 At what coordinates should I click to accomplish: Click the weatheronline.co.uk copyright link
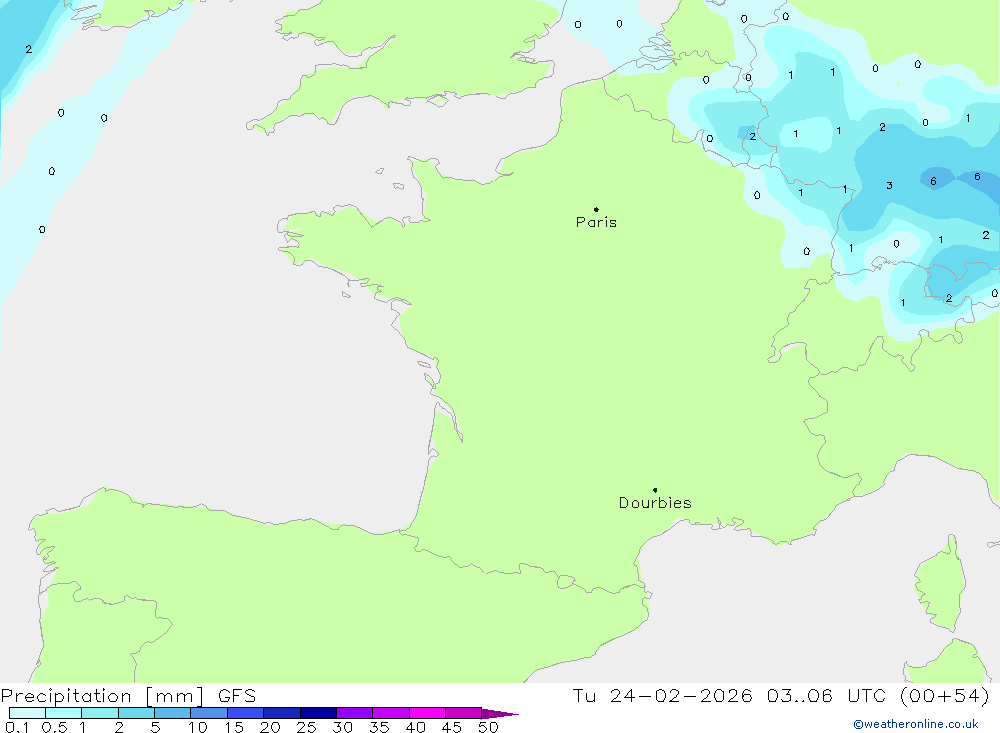point(915,724)
